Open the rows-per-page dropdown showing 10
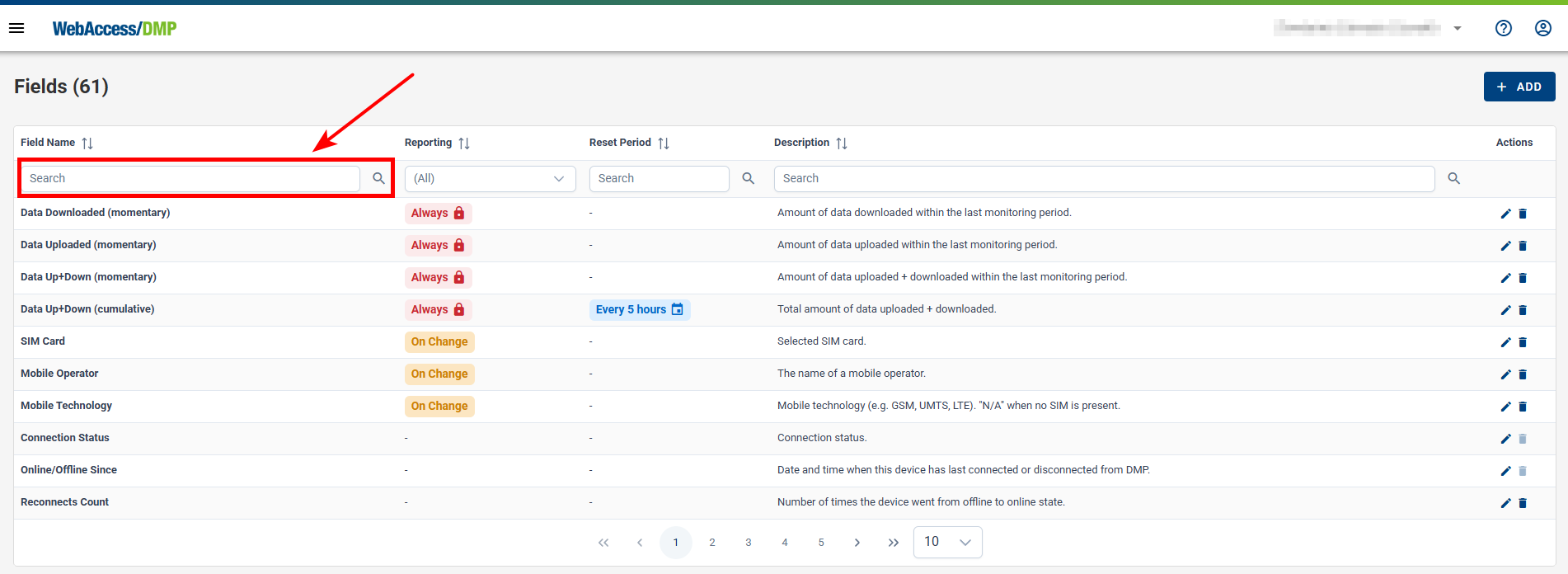Image resolution: width=1568 pixels, height=574 pixels. [x=947, y=542]
